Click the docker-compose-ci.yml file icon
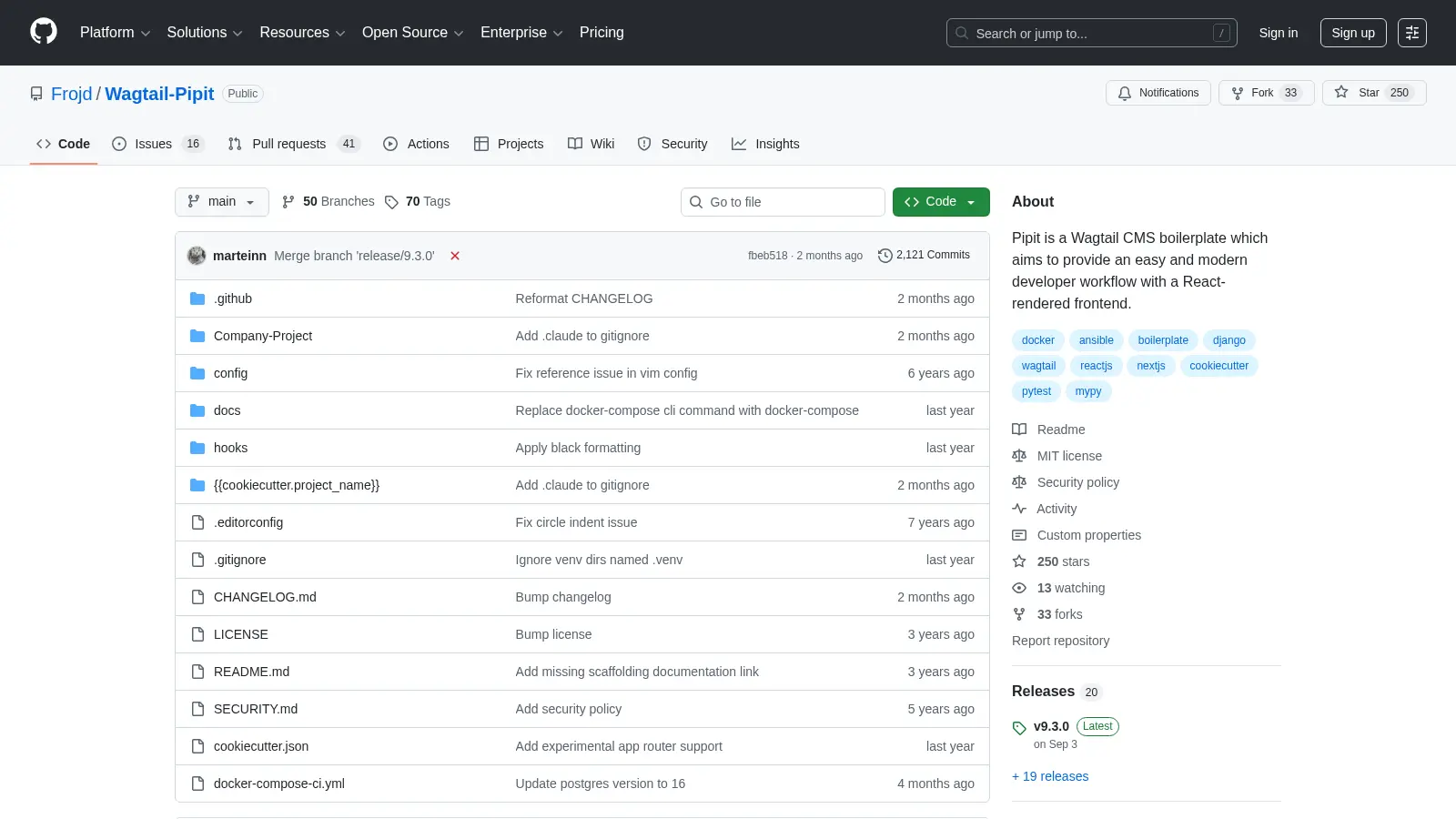The width and height of the screenshot is (1456, 819). click(197, 784)
